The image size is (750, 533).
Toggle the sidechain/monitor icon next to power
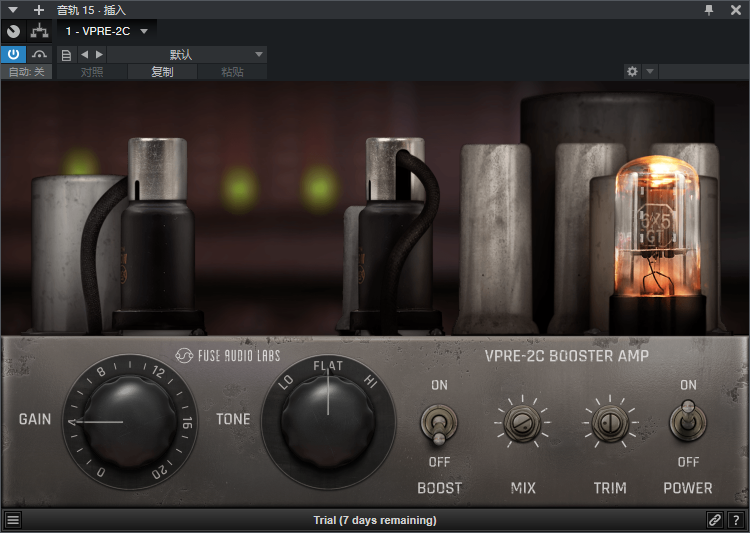pyautogui.click(x=39, y=55)
